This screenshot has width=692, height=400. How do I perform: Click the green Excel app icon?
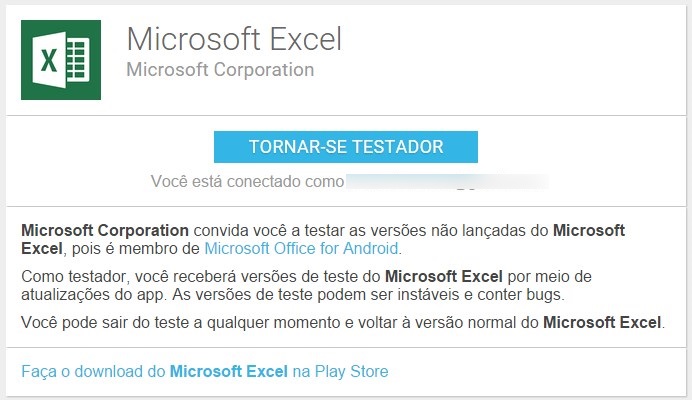click(61, 60)
